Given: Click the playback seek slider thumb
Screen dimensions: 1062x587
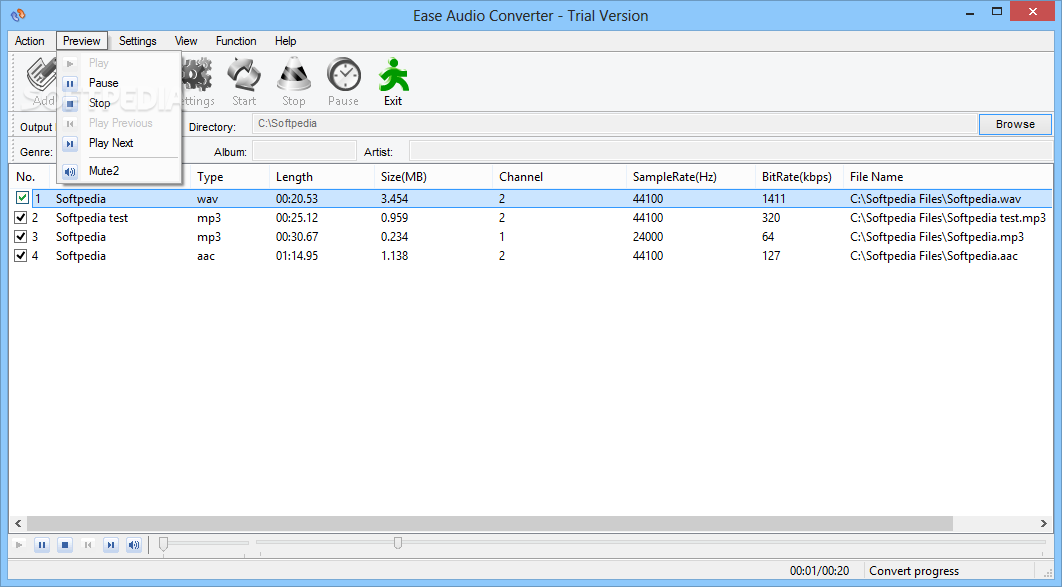Looking at the screenshot, I should pyautogui.click(x=398, y=542).
